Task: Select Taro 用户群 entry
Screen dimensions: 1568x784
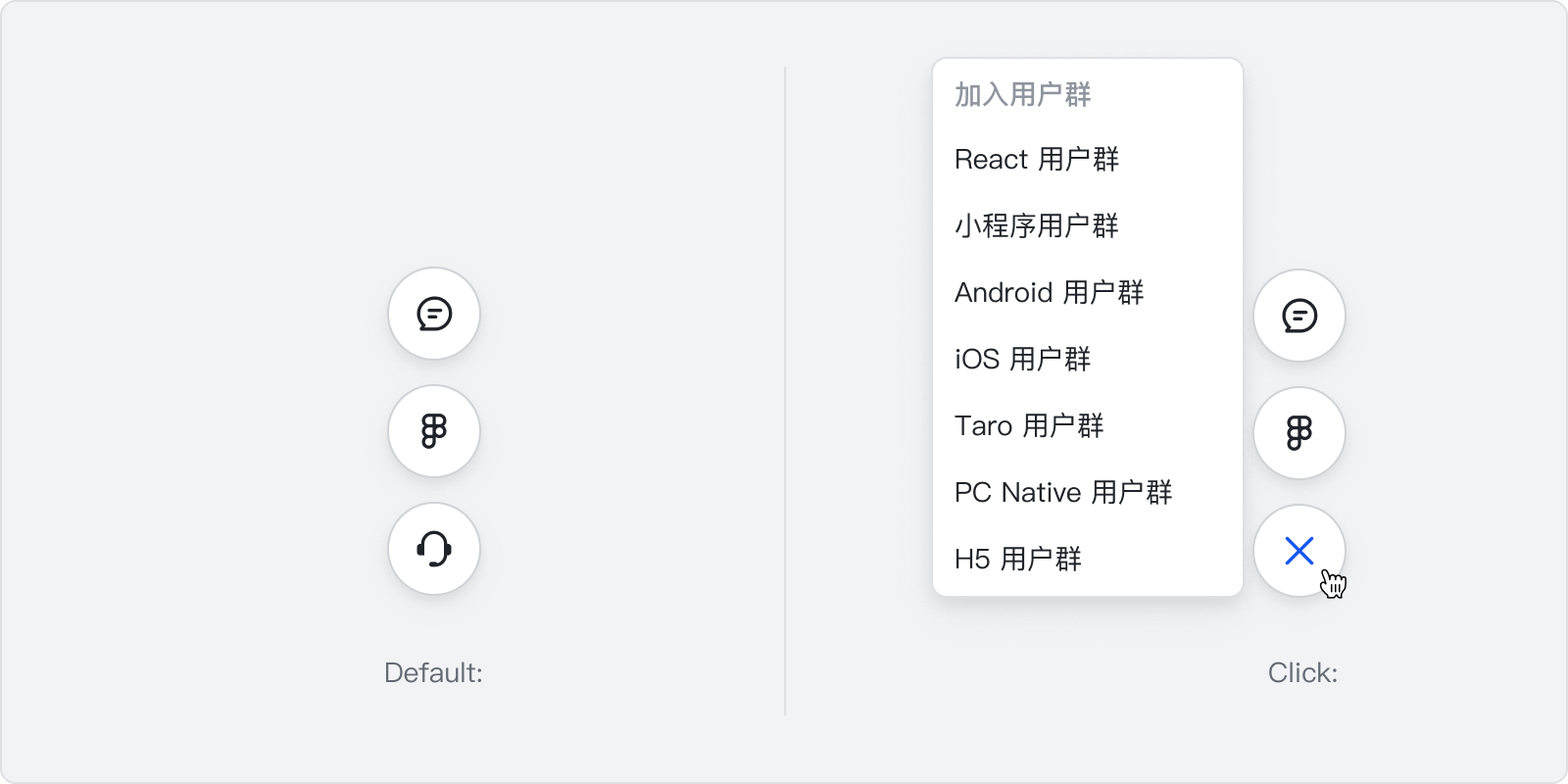Action: [x=1088, y=425]
